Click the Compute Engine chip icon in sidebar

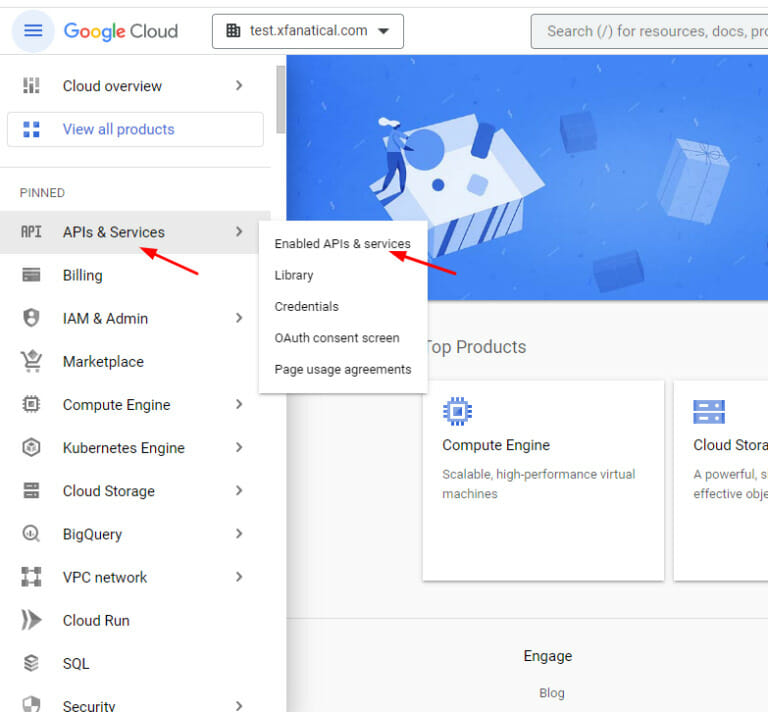(31, 404)
